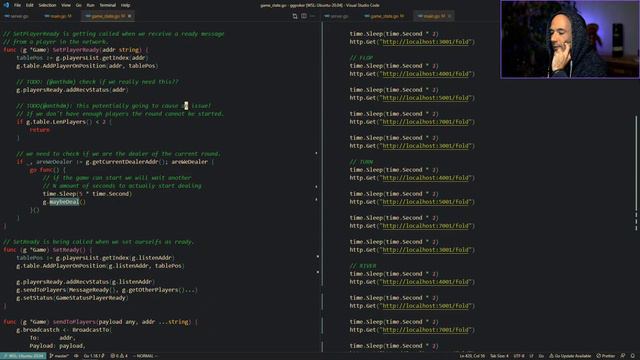The height and width of the screenshot is (360, 640).
Task: Click the line and column indicator
Action: pyautogui.click(x=472, y=356)
